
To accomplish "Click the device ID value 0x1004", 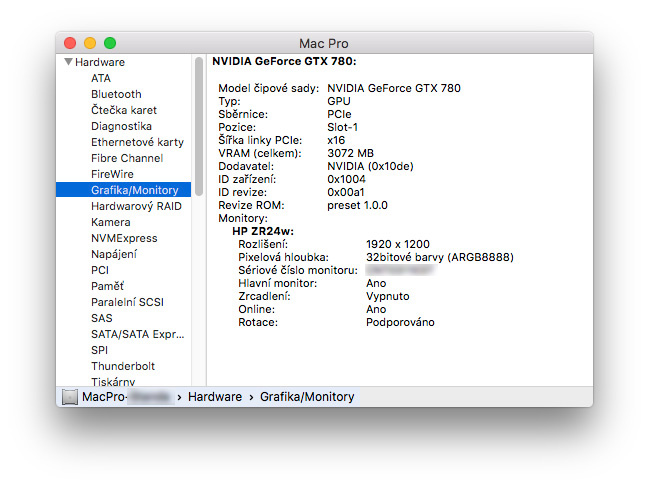I will [x=346, y=179].
